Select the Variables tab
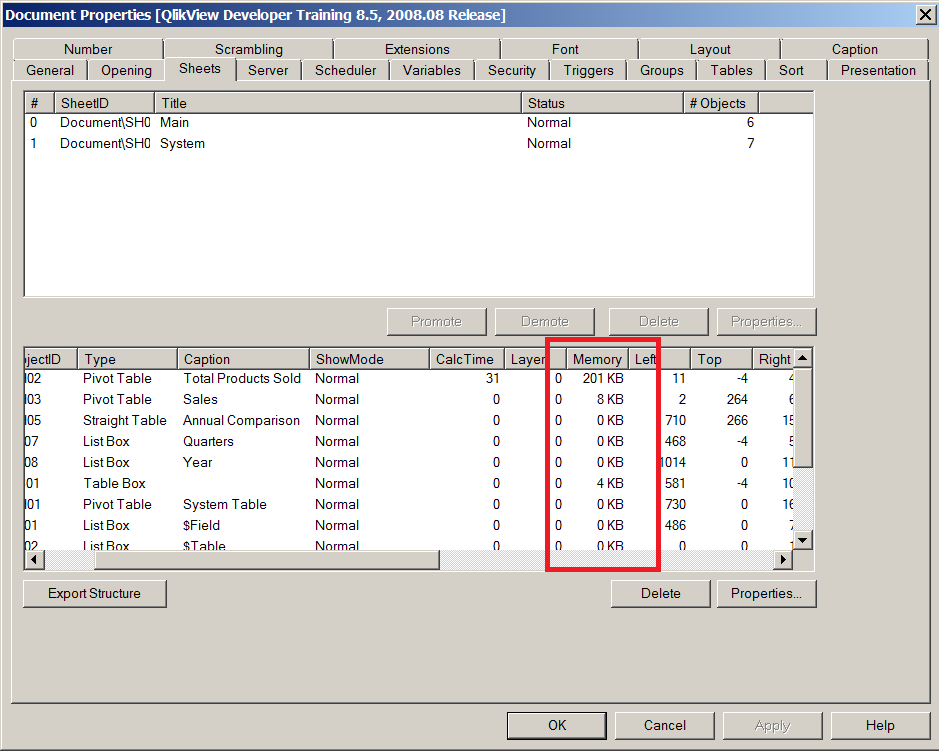939x751 pixels. (432, 70)
